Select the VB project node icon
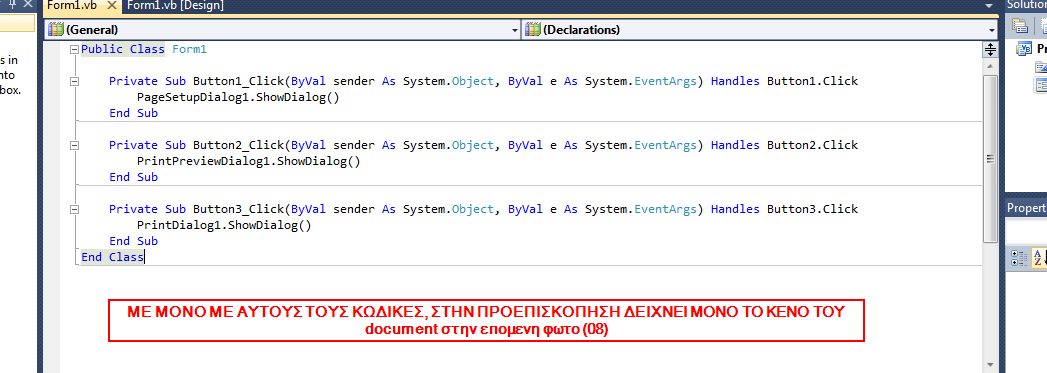This screenshot has height=373, width=1047. coord(1024,49)
